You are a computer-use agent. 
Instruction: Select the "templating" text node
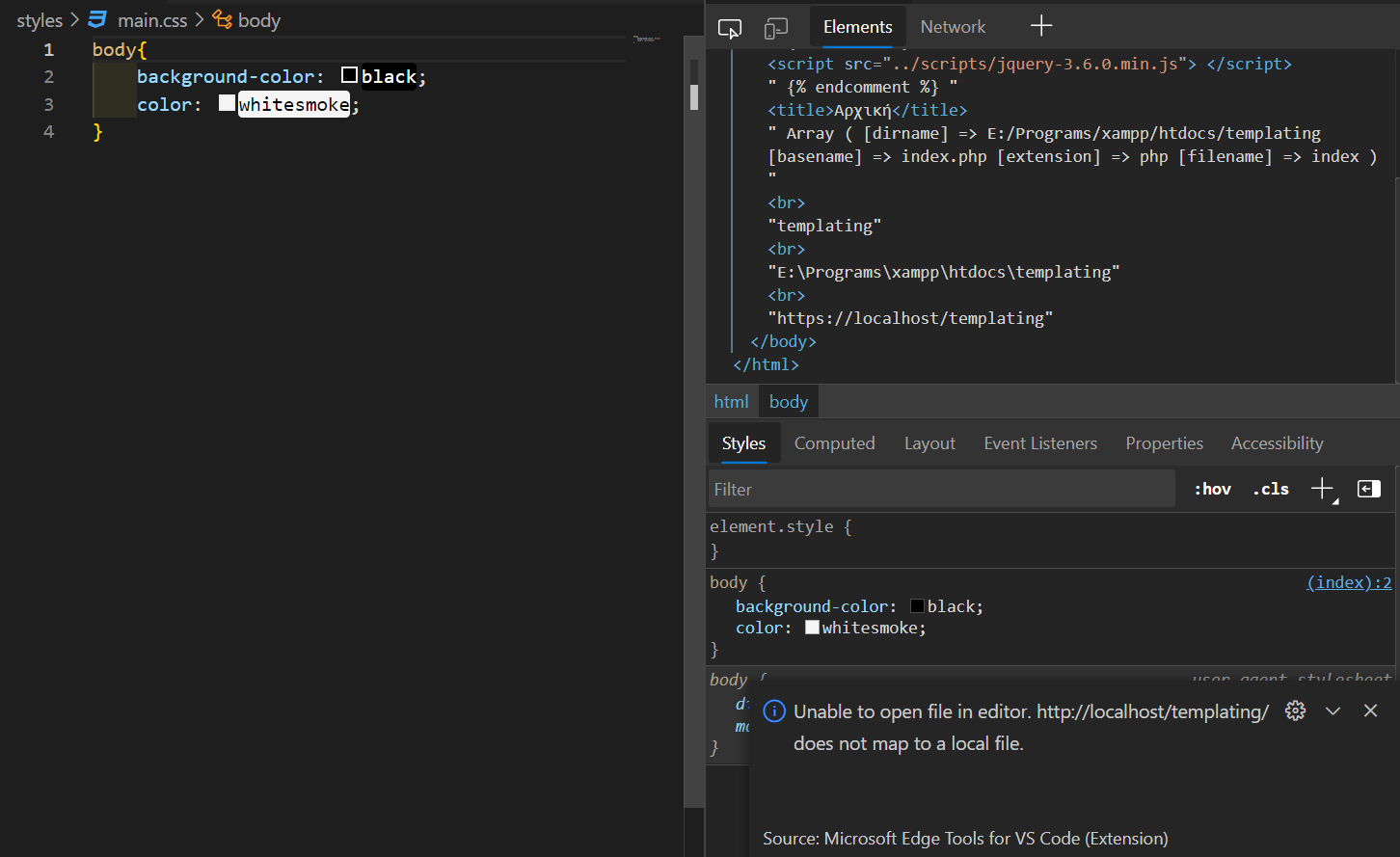[824, 226]
